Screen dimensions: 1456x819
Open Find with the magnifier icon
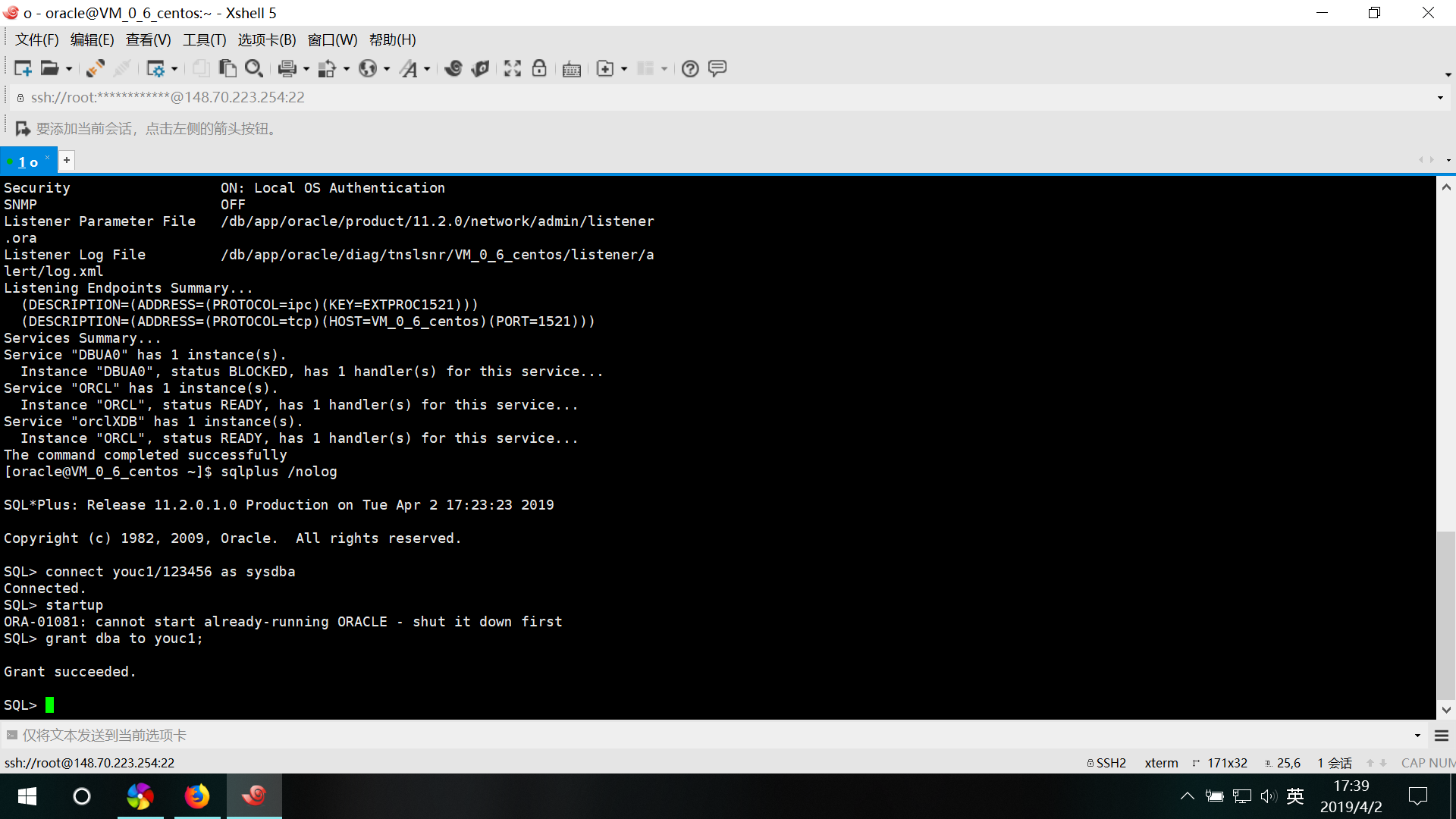(254, 69)
